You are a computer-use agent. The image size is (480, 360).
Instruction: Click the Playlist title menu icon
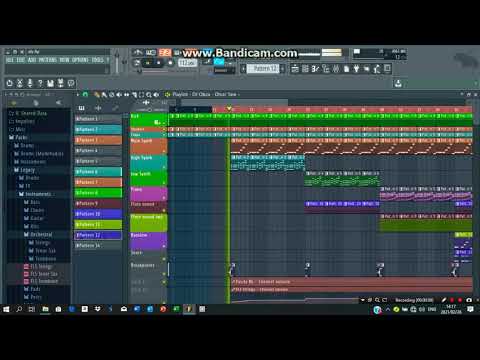tap(168, 95)
